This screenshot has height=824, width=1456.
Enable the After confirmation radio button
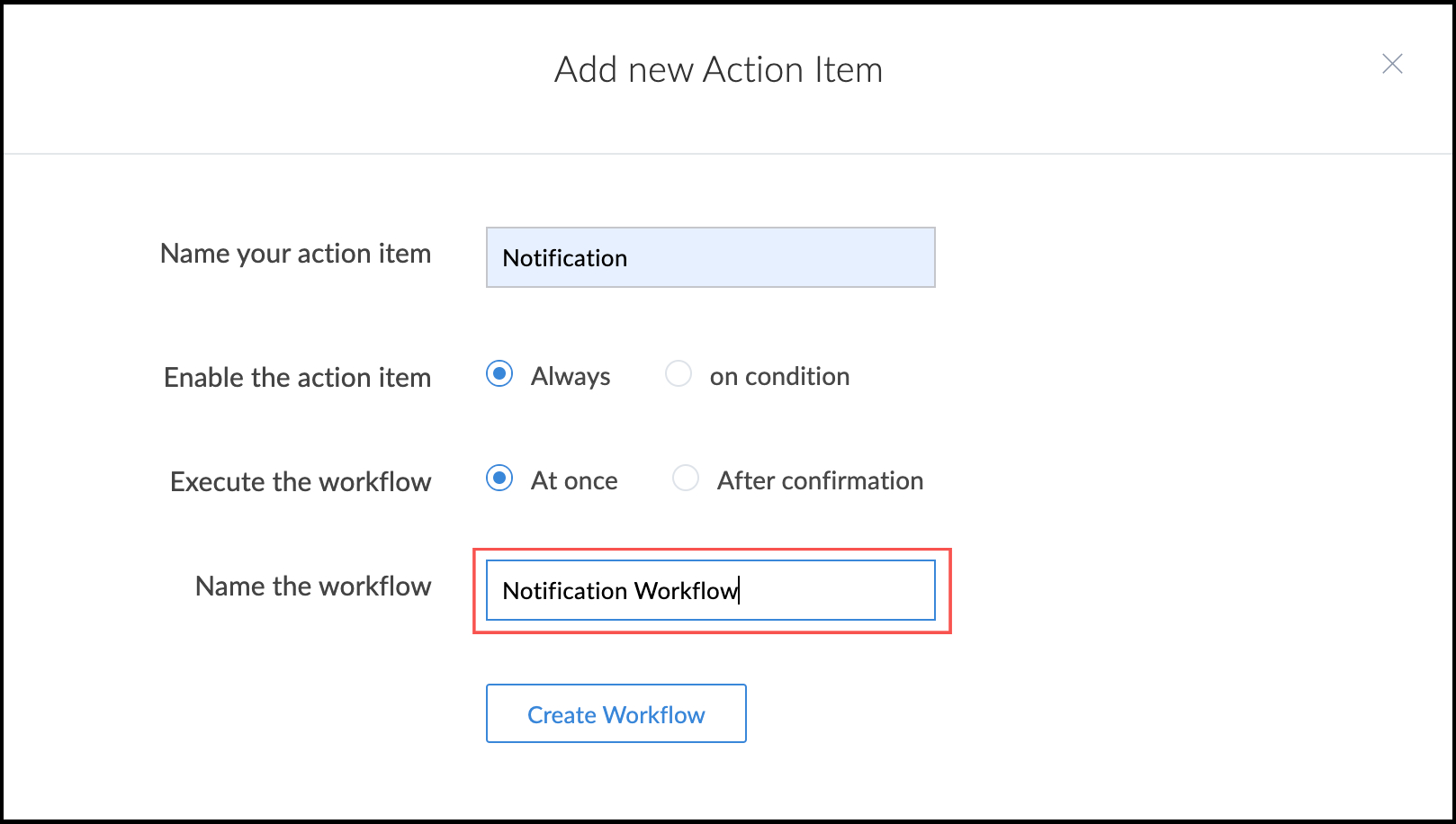pos(686,478)
